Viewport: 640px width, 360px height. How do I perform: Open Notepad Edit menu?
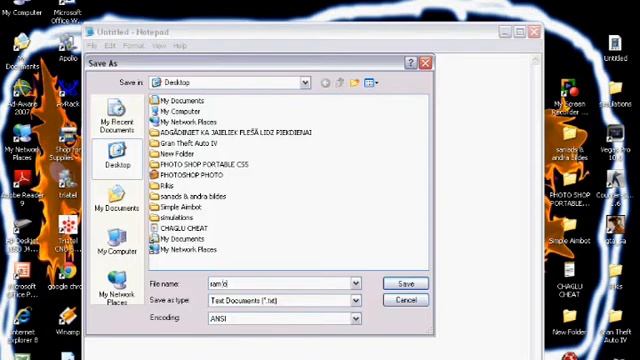tap(110, 46)
